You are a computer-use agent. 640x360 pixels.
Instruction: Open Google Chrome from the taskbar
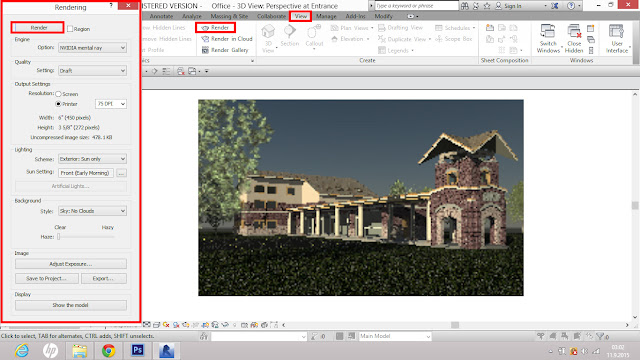click(x=109, y=350)
